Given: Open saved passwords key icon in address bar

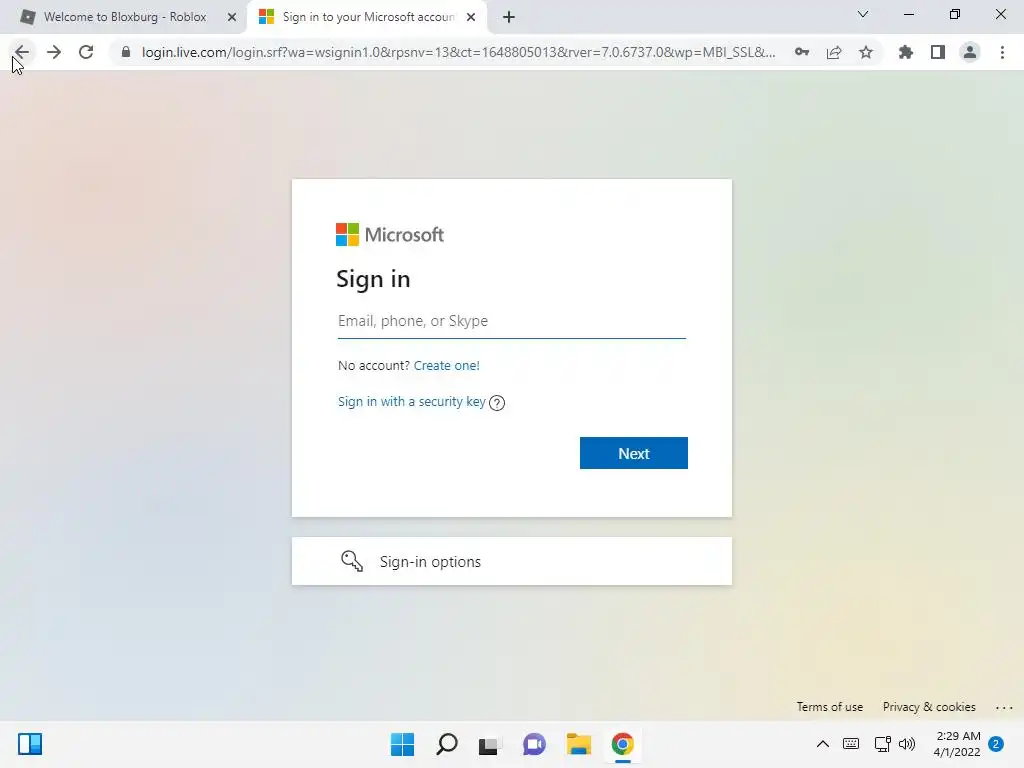Looking at the screenshot, I should (802, 52).
